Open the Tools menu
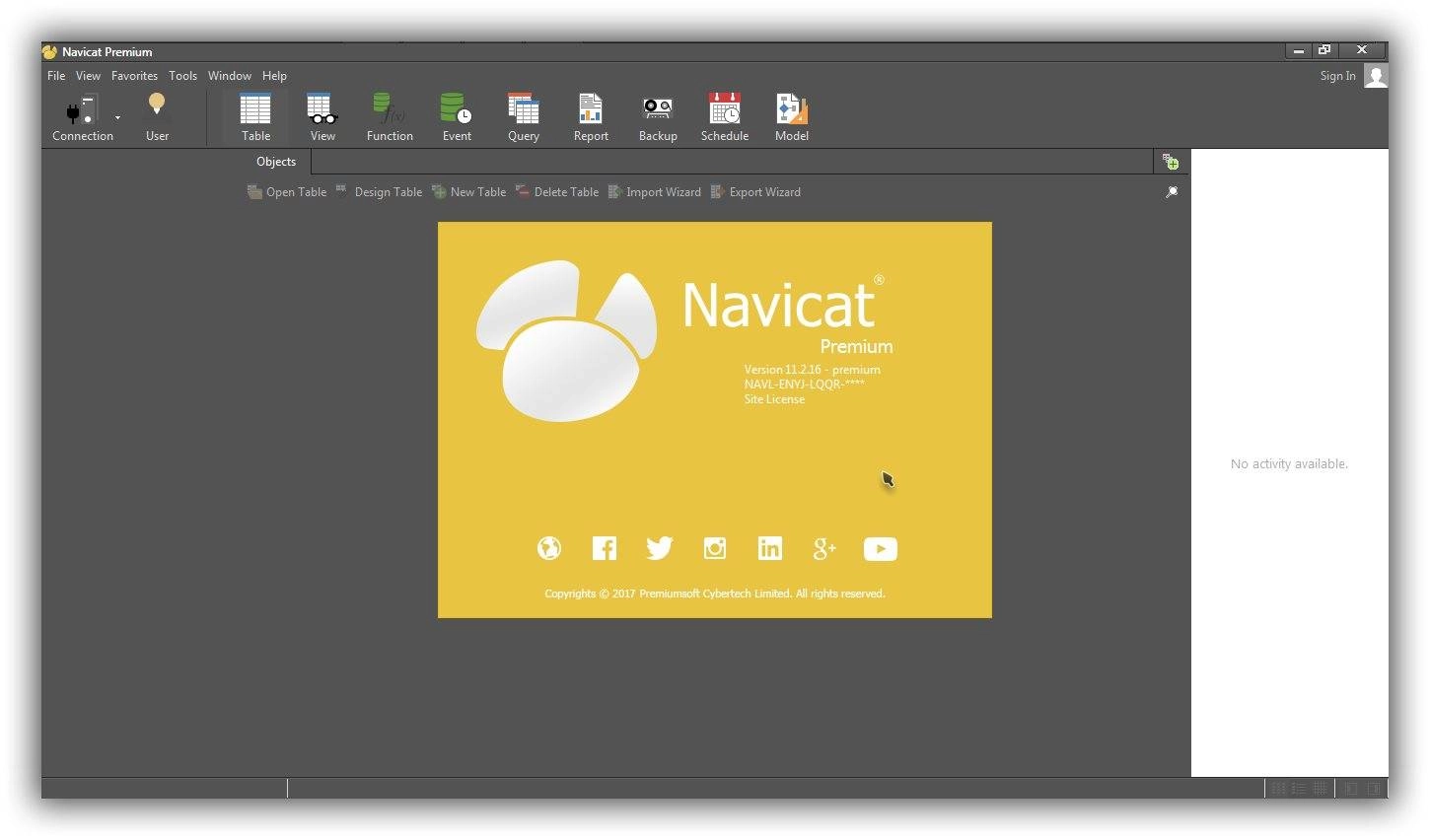Image resolution: width=1430 pixels, height=840 pixels. coord(182,76)
